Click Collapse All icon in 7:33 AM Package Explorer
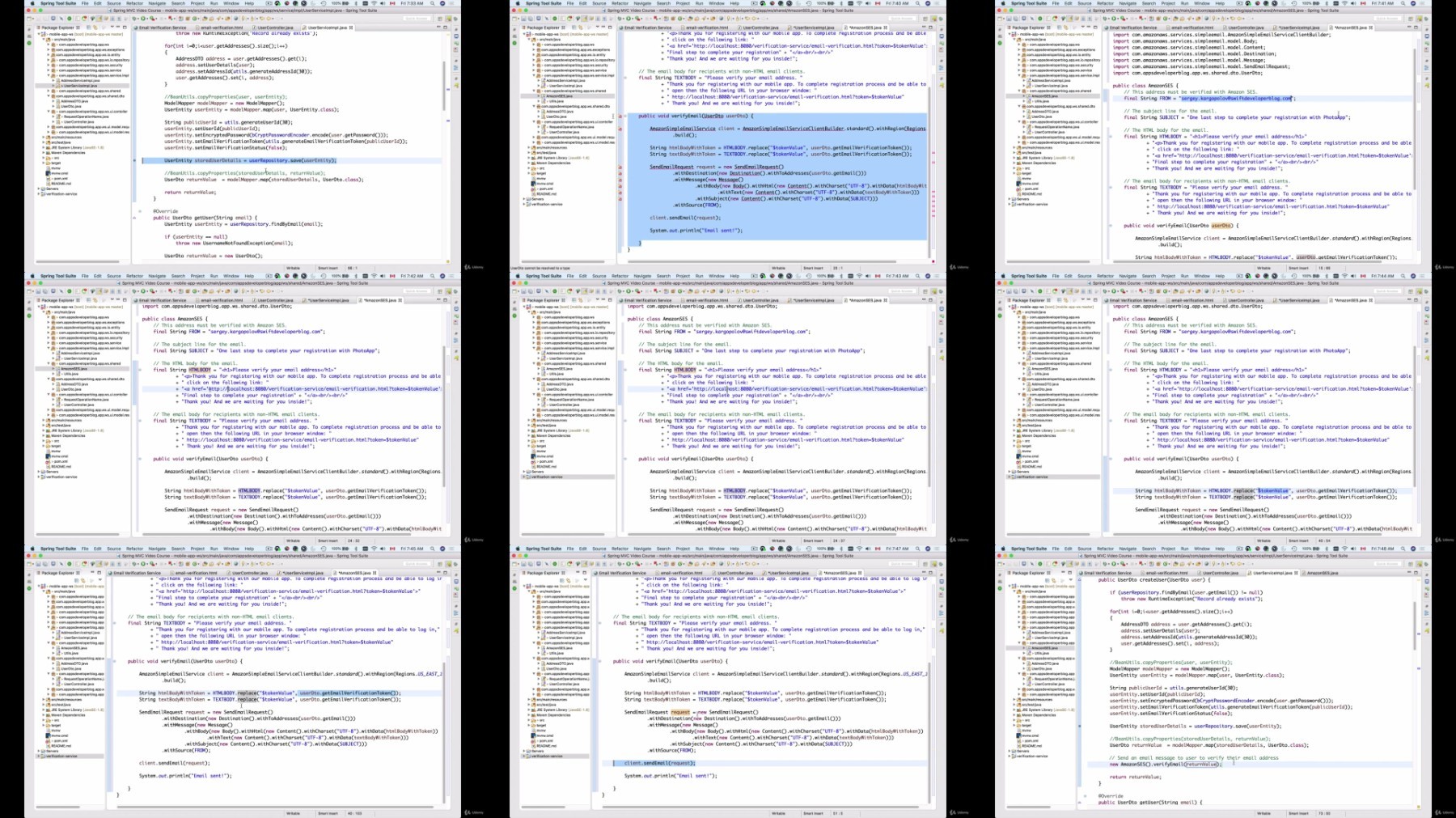Viewport: 1456px width, 818px height. point(88,28)
